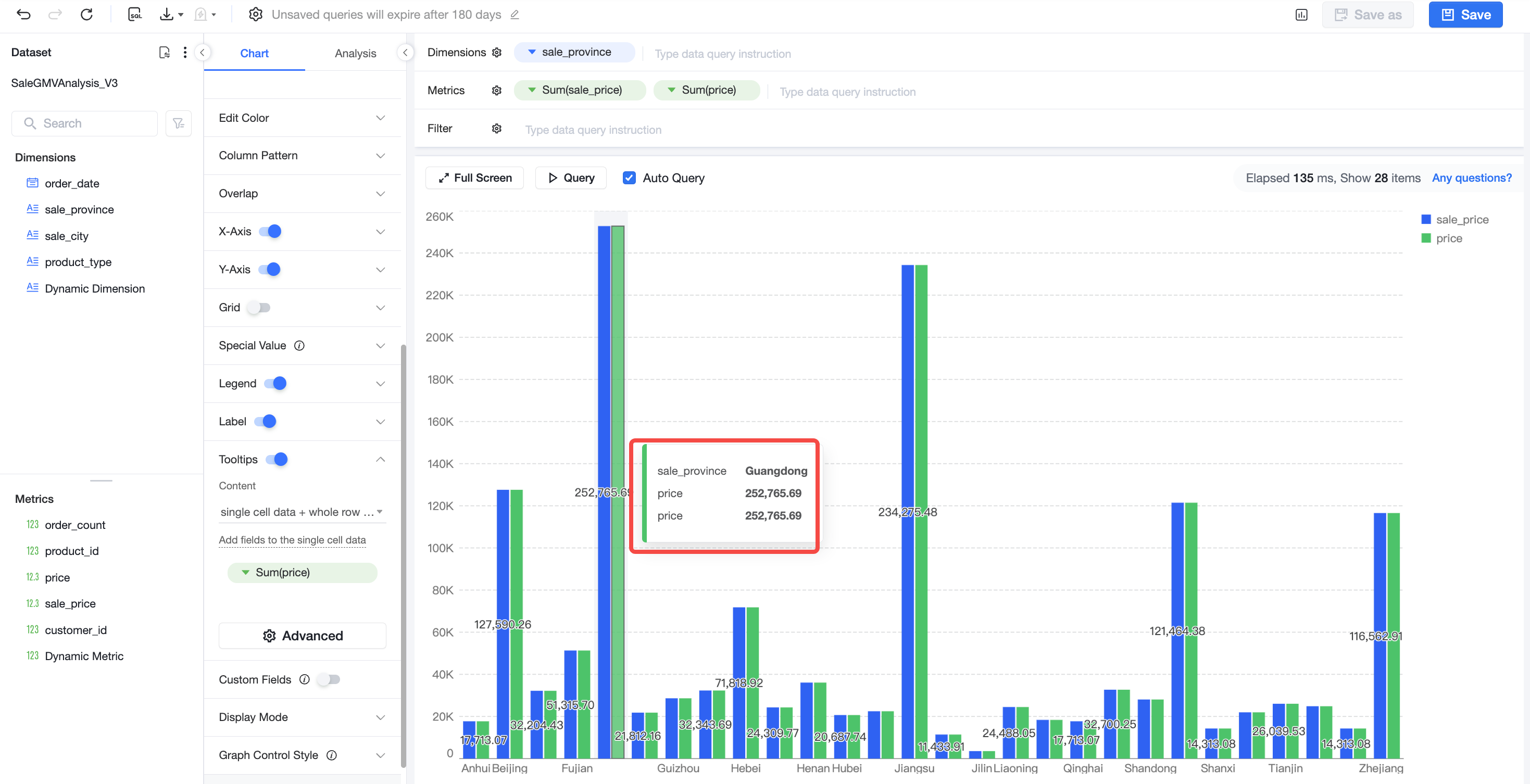Click the chart type icon beside Save as
The height and width of the screenshot is (784, 1530).
1301,15
